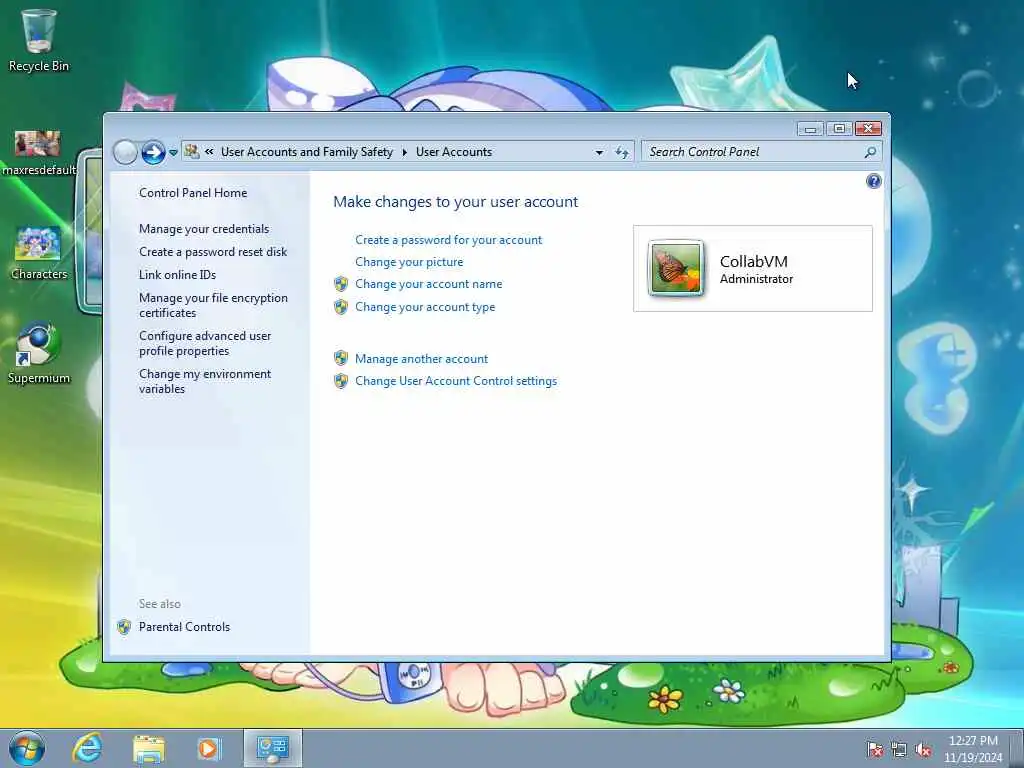1024x768 pixels.
Task: Expand the breadcrumb arrow before User Accounts
Action: (404, 152)
